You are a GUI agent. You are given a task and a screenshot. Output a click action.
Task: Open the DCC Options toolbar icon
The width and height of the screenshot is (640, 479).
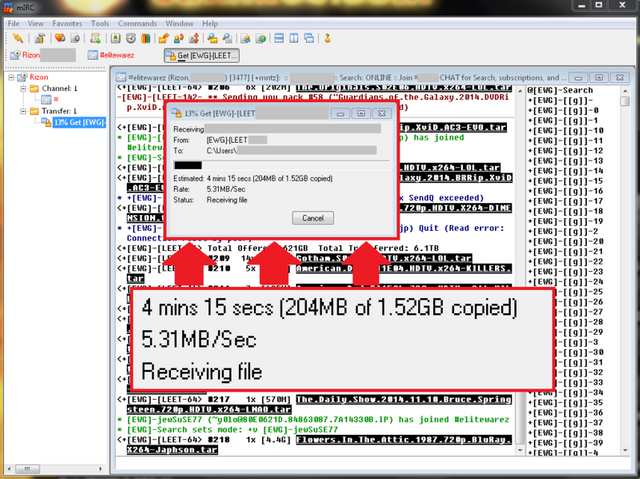pos(194,38)
